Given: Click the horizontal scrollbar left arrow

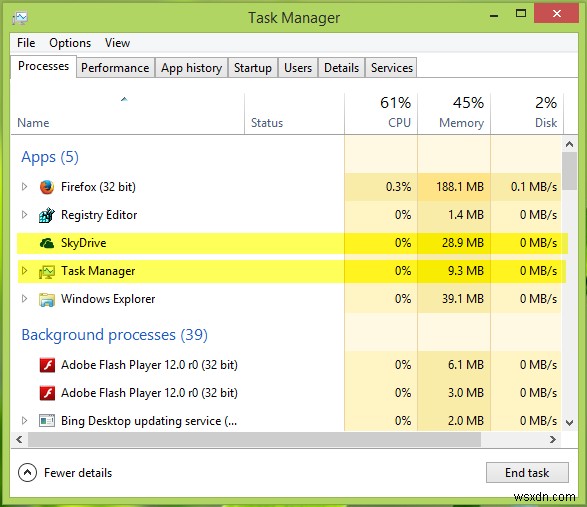Looking at the screenshot, I should pos(19,439).
